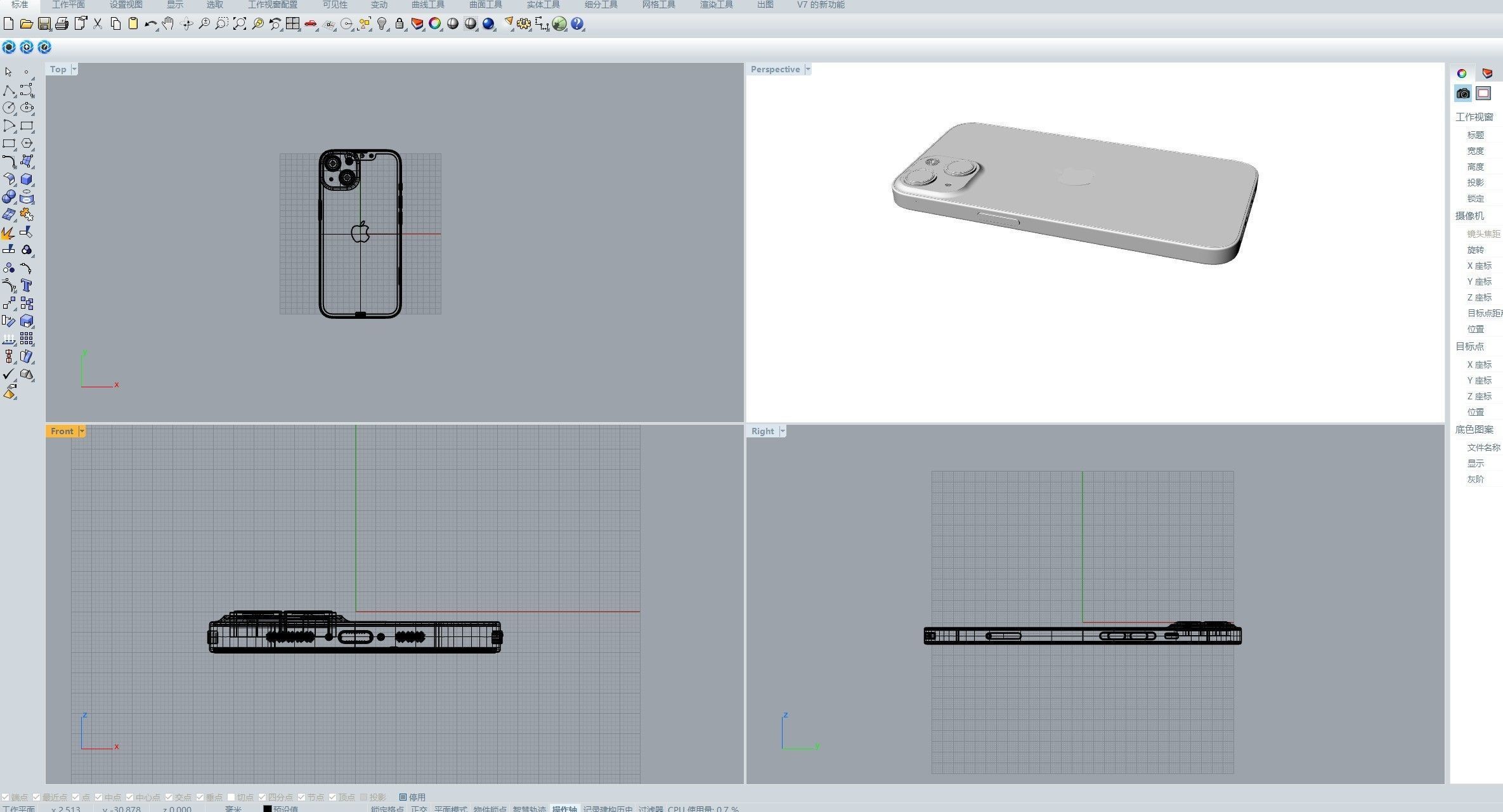This screenshot has width=1503, height=812.
Task: Switch to the V7 的新功能 tab
Action: tap(821, 5)
